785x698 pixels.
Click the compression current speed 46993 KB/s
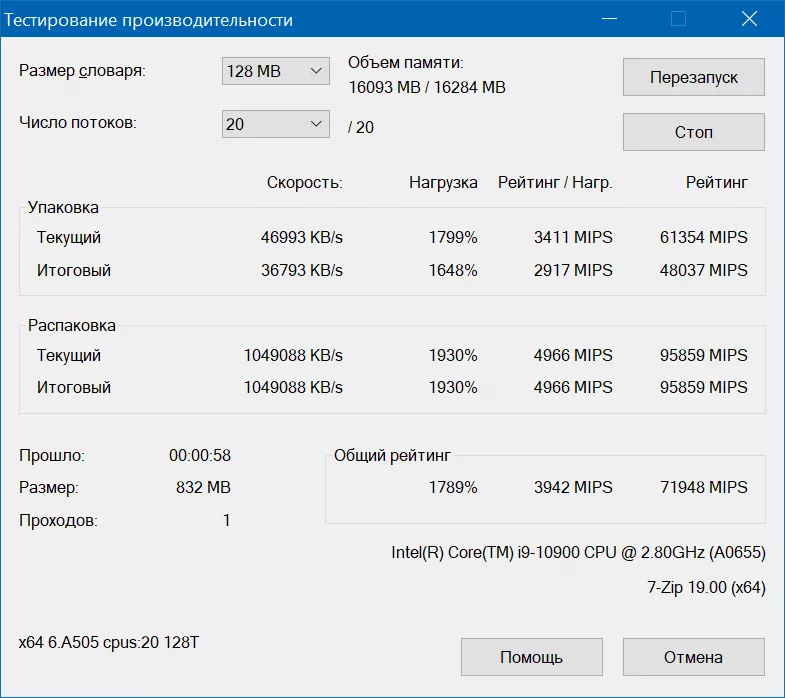(301, 237)
